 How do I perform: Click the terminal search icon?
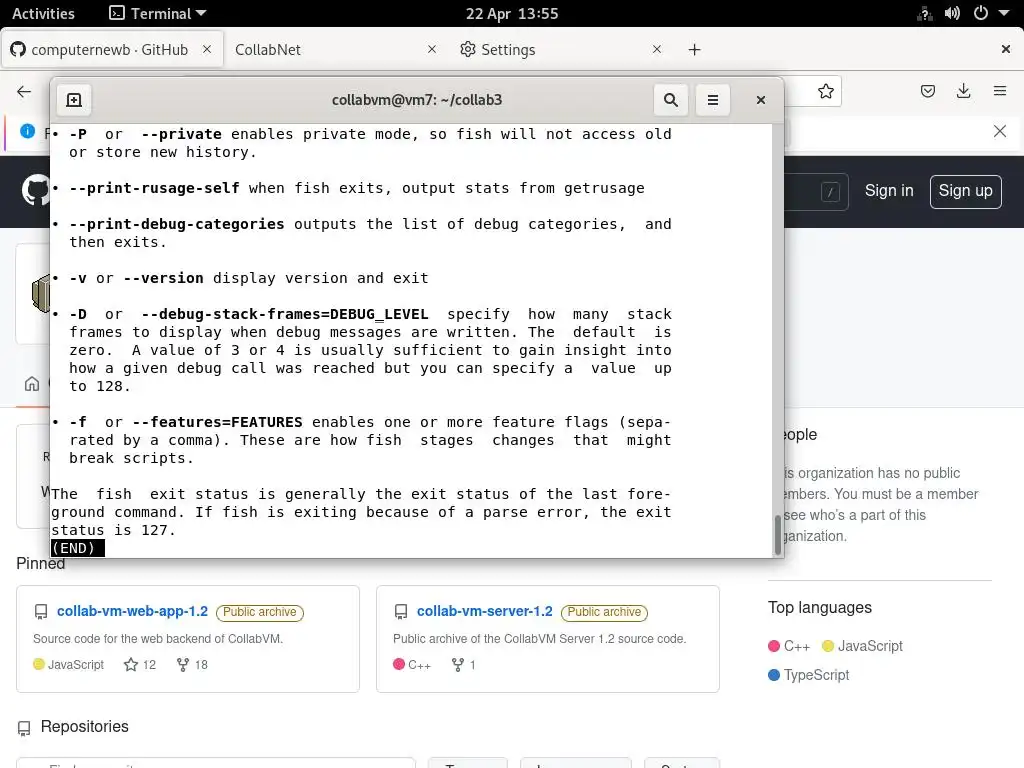pos(671,100)
